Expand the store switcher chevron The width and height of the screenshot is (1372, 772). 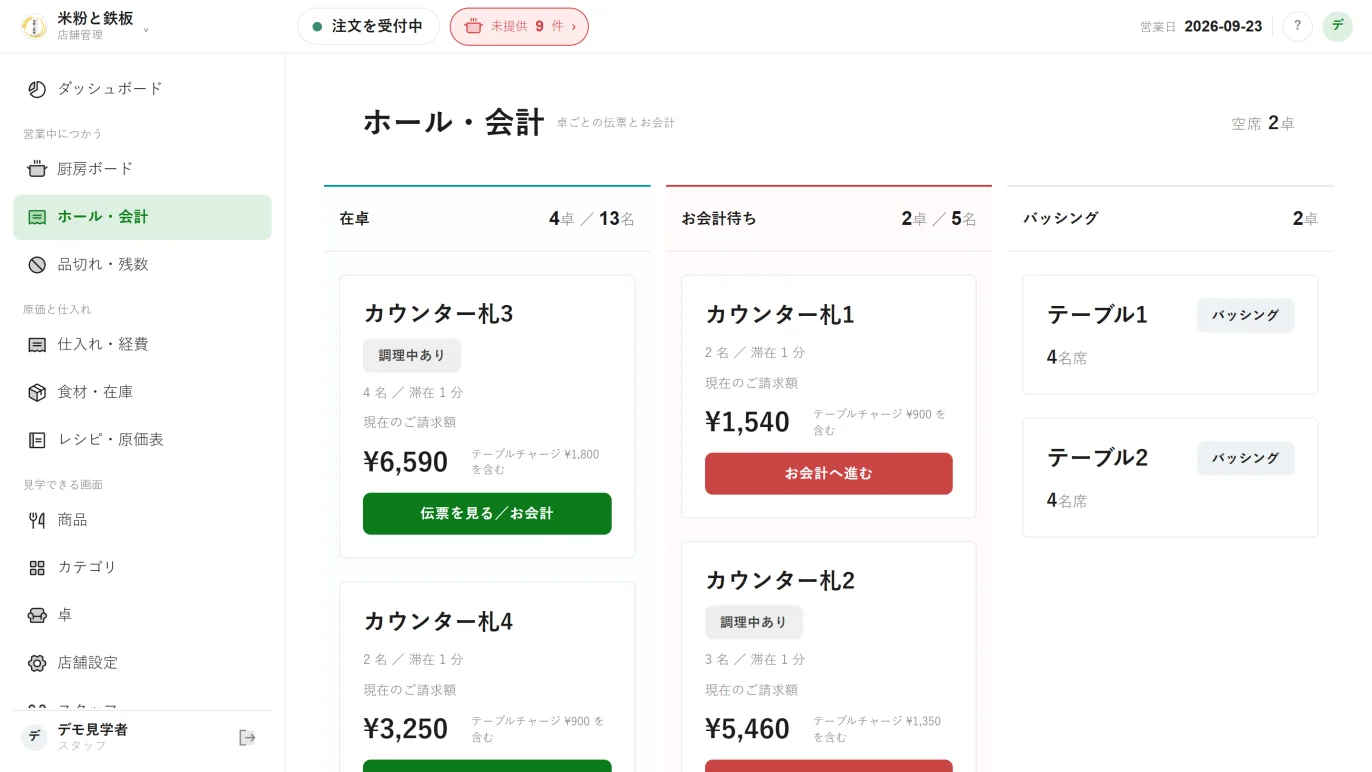(146, 30)
